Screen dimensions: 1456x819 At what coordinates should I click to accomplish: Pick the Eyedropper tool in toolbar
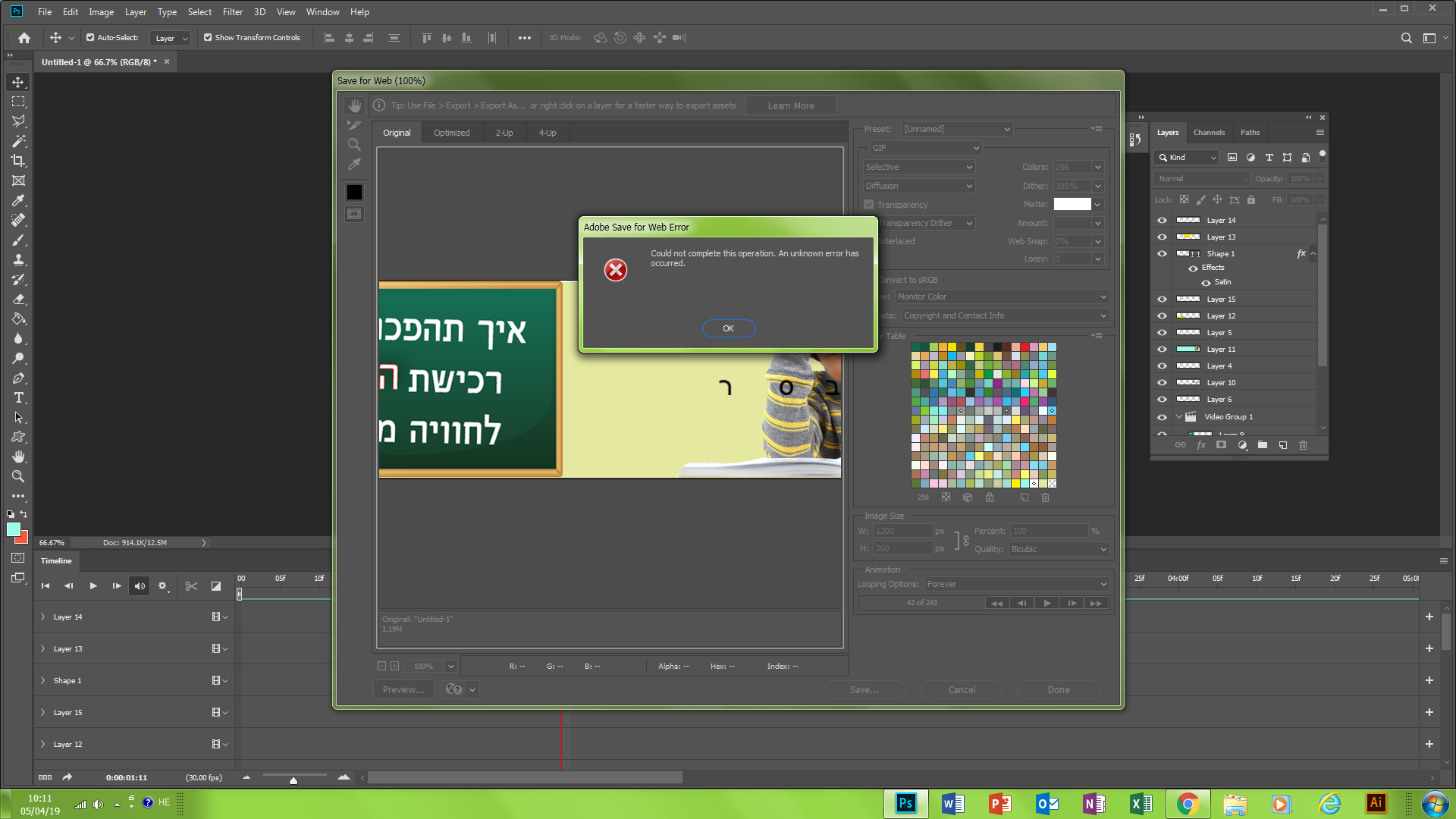coord(18,200)
